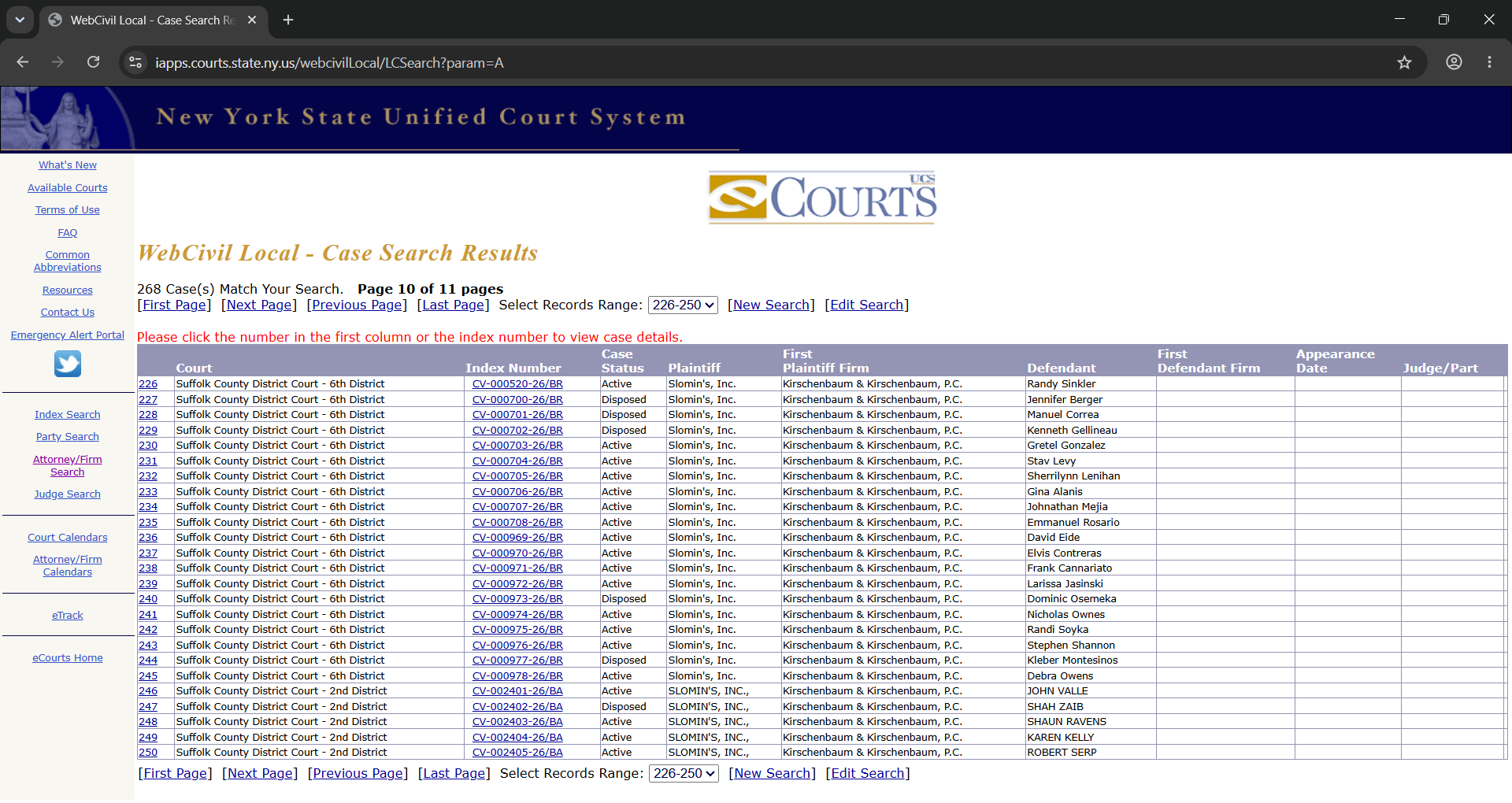
Task: Open the Resources sidebar link
Action: click(x=68, y=290)
